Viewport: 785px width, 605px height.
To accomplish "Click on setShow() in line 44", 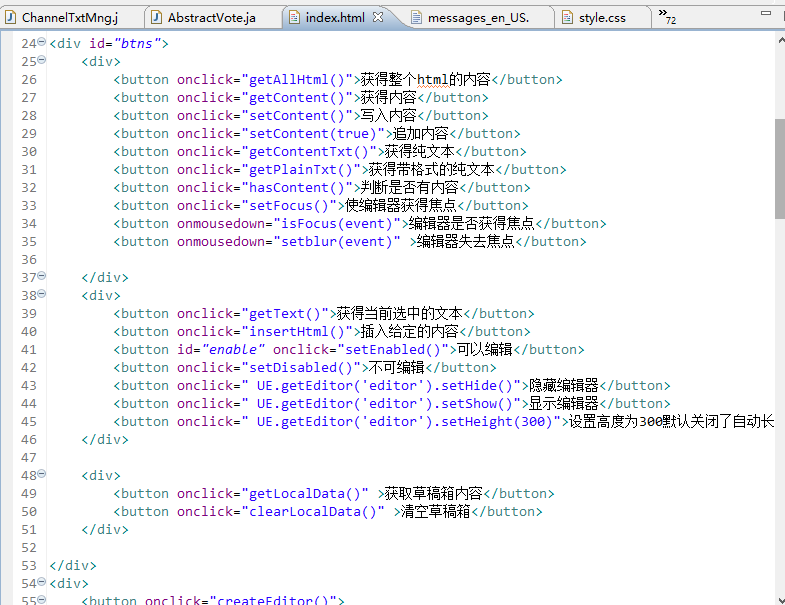I will pyautogui.click(x=477, y=404).
